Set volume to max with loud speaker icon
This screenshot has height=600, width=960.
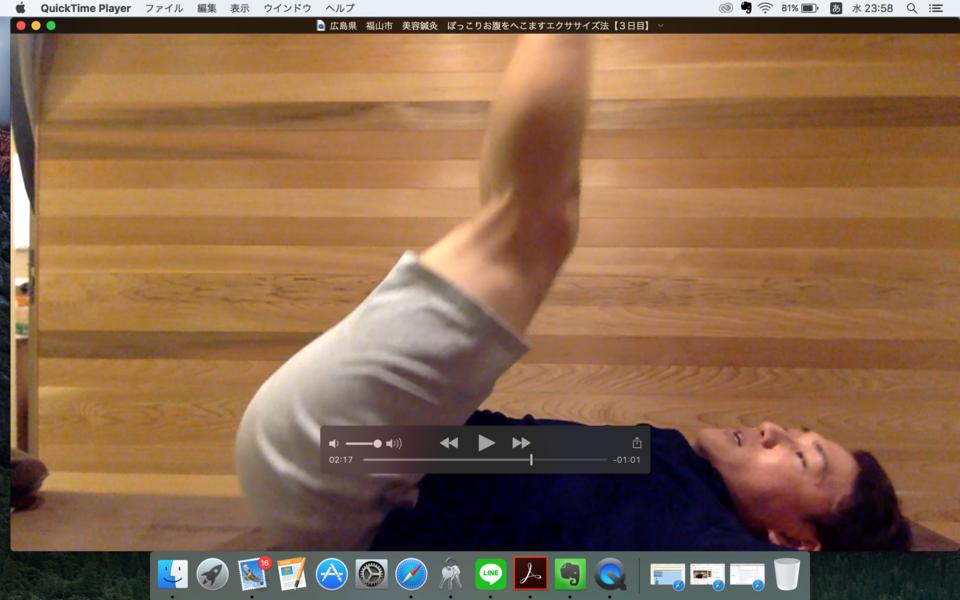click(394, 444)
